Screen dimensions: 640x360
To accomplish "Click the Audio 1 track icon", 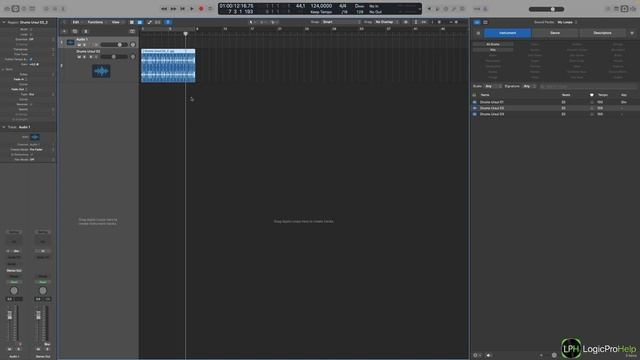I will click(71, 42).
